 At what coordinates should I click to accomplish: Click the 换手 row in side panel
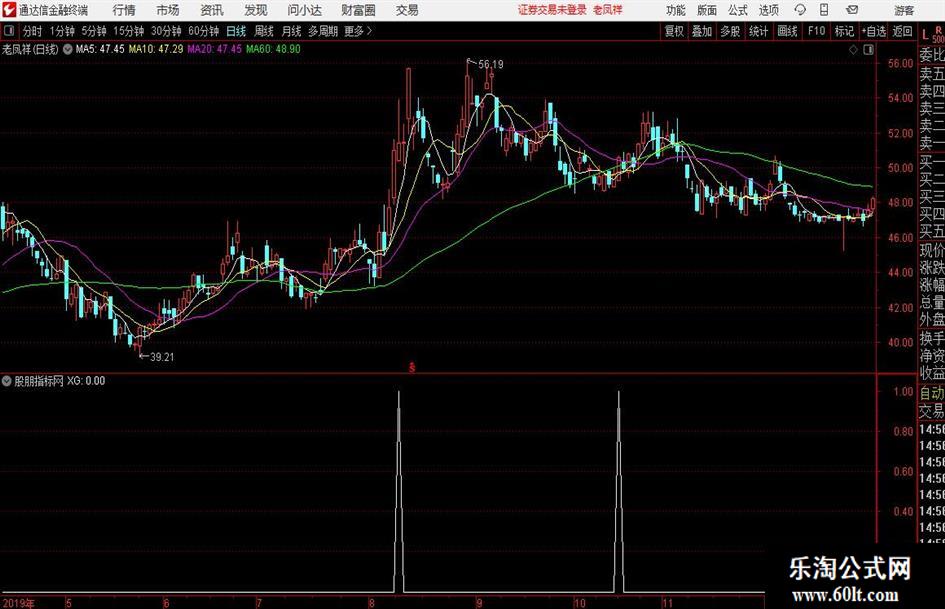coord(932,338)
